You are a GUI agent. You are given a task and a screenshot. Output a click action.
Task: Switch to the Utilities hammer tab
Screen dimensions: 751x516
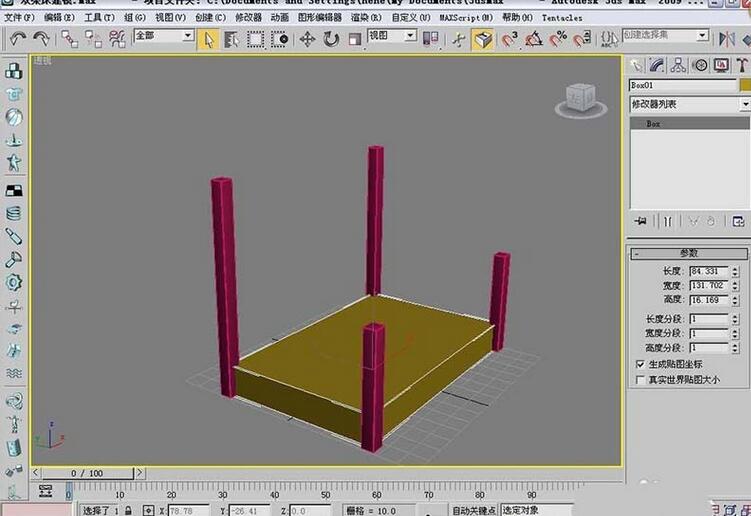[x=743, y=65]
